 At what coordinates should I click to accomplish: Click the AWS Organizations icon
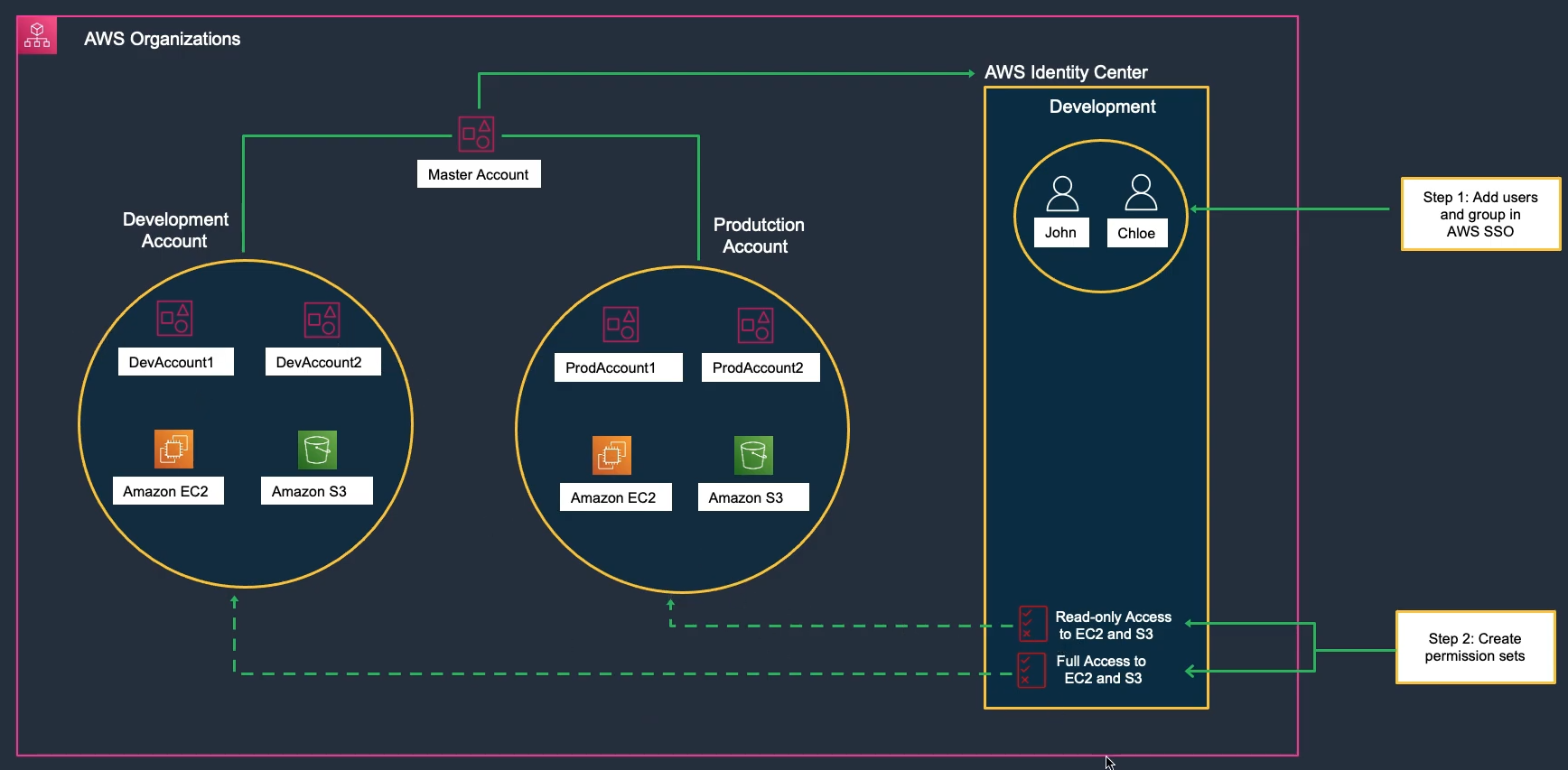pyautogui.click(x=37, y=36)
